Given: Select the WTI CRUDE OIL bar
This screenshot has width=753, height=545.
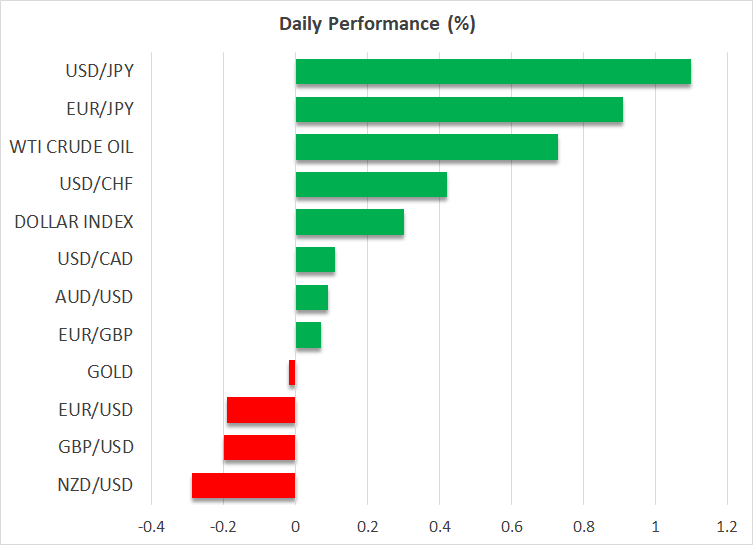Looking at the screenshot, I should pos(426,147).
